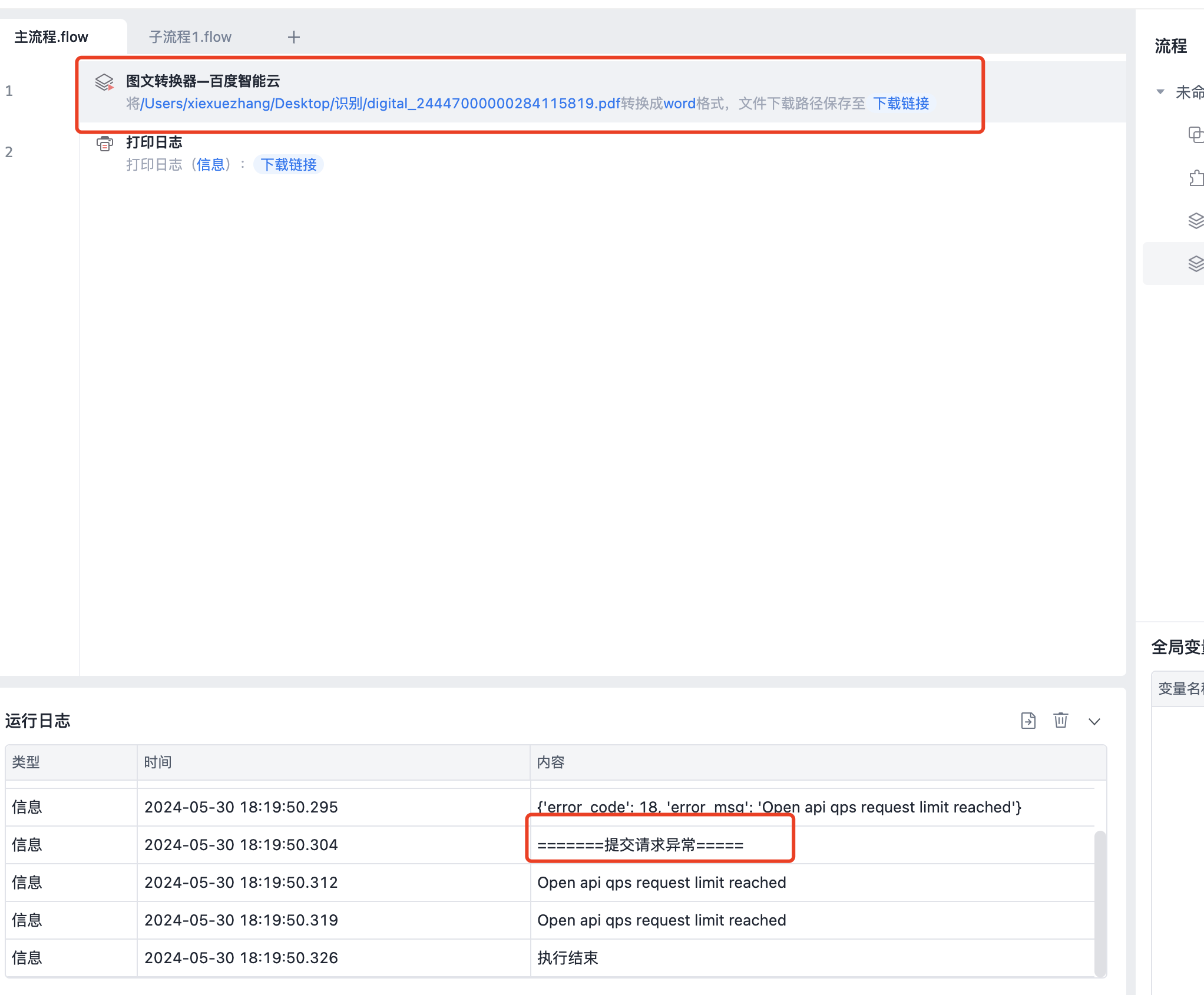Click the 下载链接 tag in Print Log step
This screenshot has height=995, width=1204.
click(289, 165)
